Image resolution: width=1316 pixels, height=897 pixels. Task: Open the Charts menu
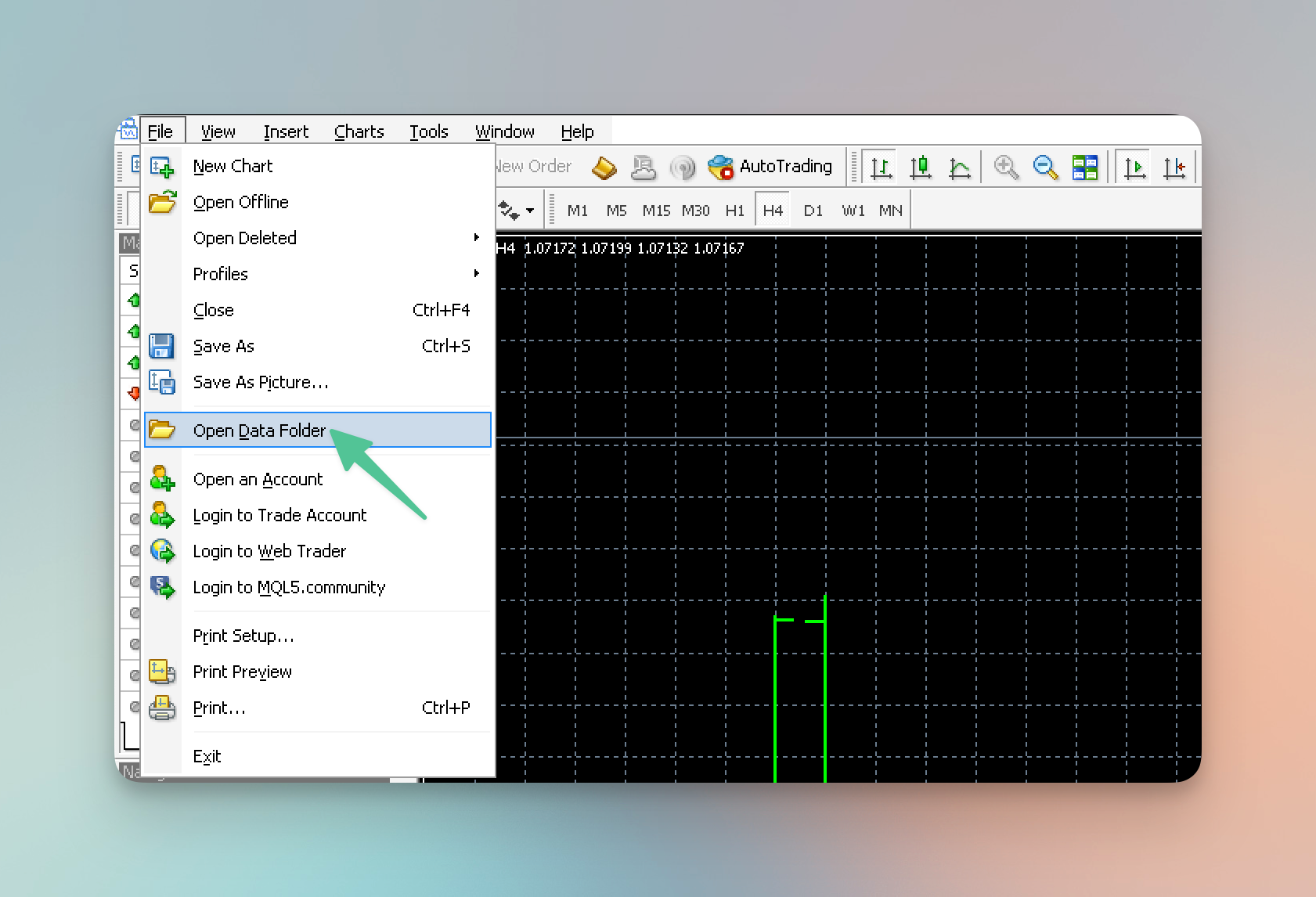(359, 131)
